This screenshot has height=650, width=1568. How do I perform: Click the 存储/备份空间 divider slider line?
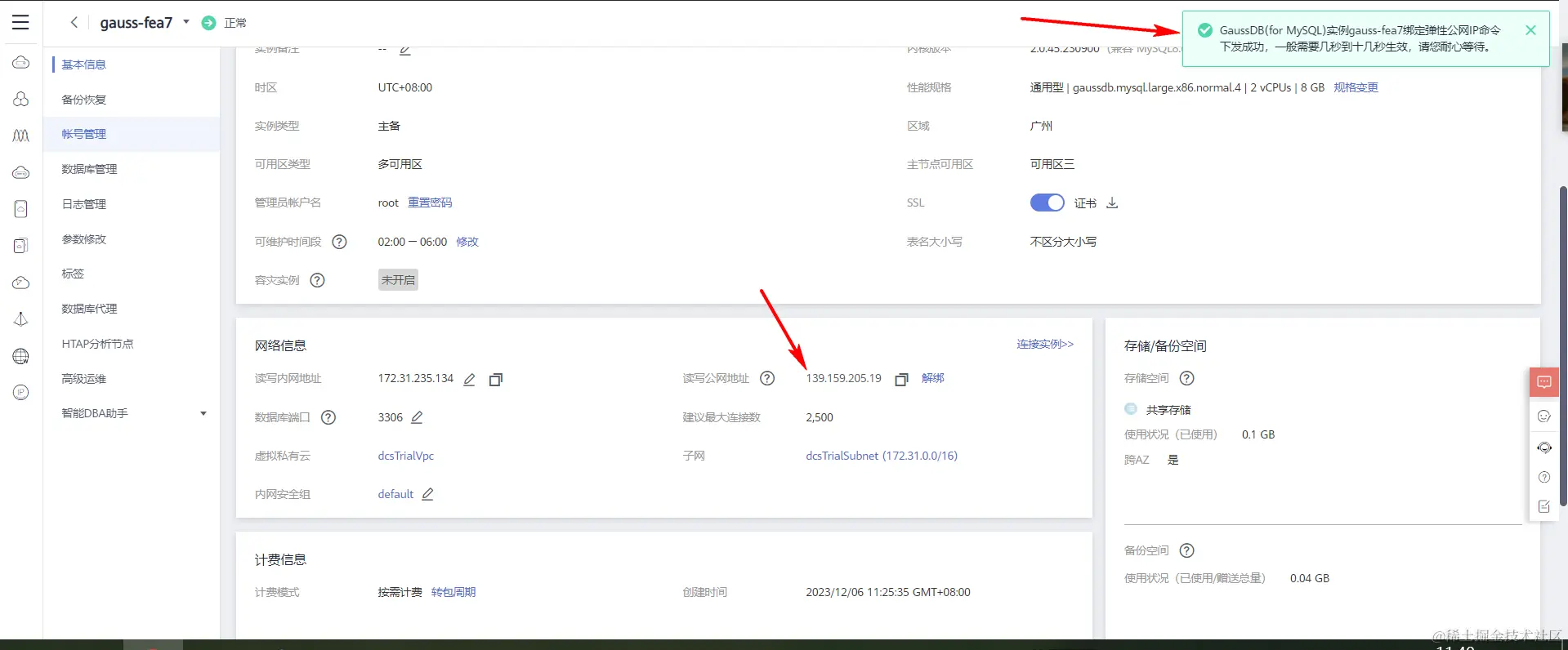pos(1323,525)
